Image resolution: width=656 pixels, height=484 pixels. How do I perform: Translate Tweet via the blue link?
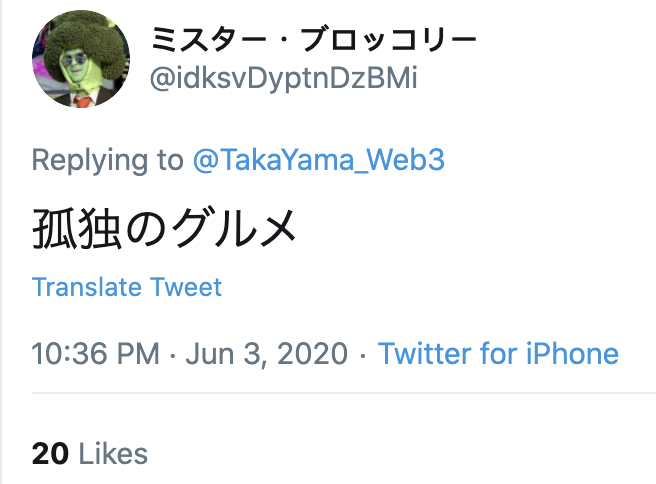pos(127,287)
